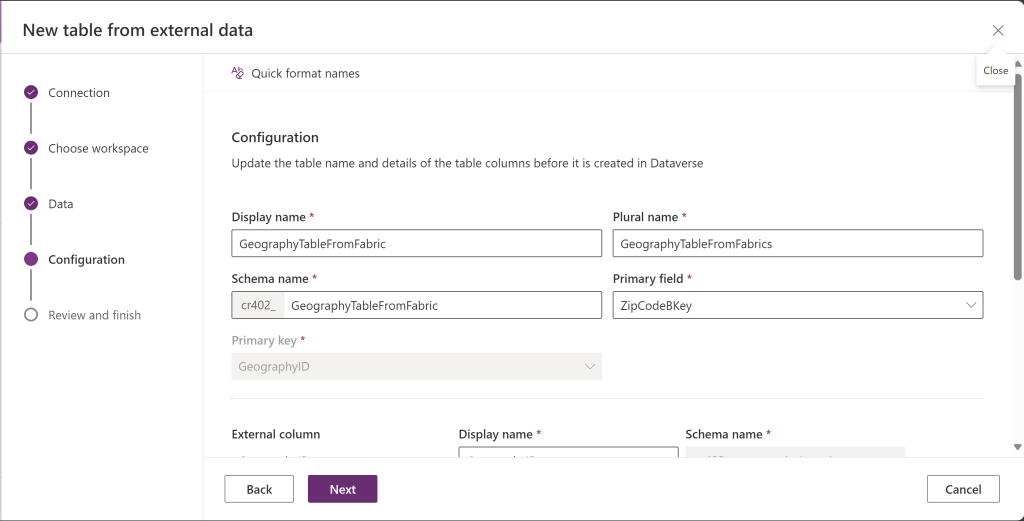Click the Plural name input field
Screen dimensions: 1024x521
click(797, 243)
